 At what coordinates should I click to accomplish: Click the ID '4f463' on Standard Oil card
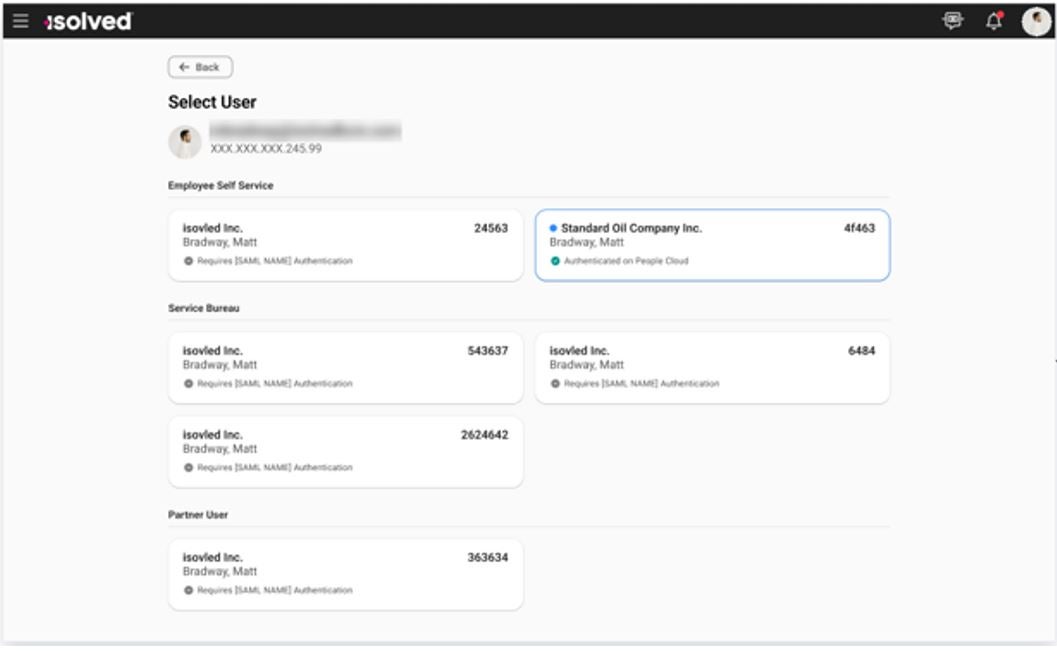(859, 228)
